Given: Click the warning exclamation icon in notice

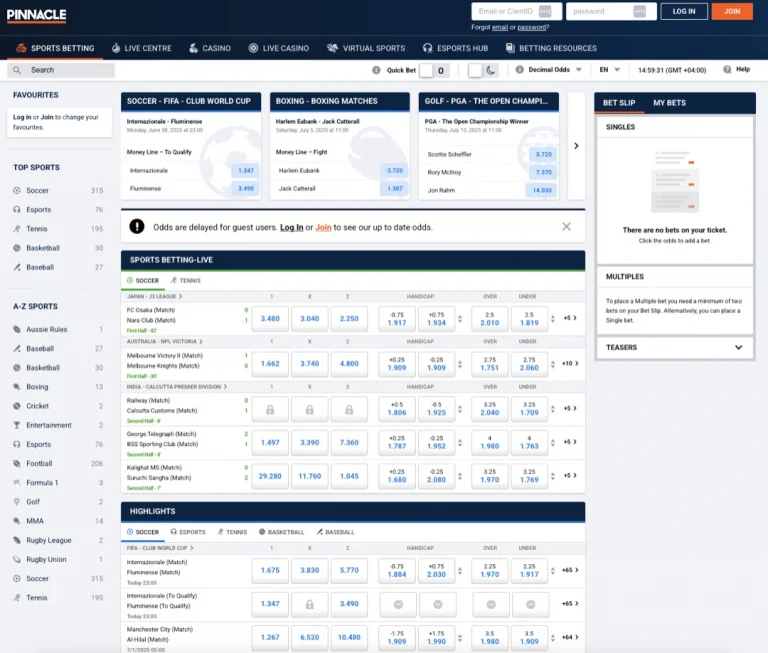Looking at the screenshot, I should point(137,226).
